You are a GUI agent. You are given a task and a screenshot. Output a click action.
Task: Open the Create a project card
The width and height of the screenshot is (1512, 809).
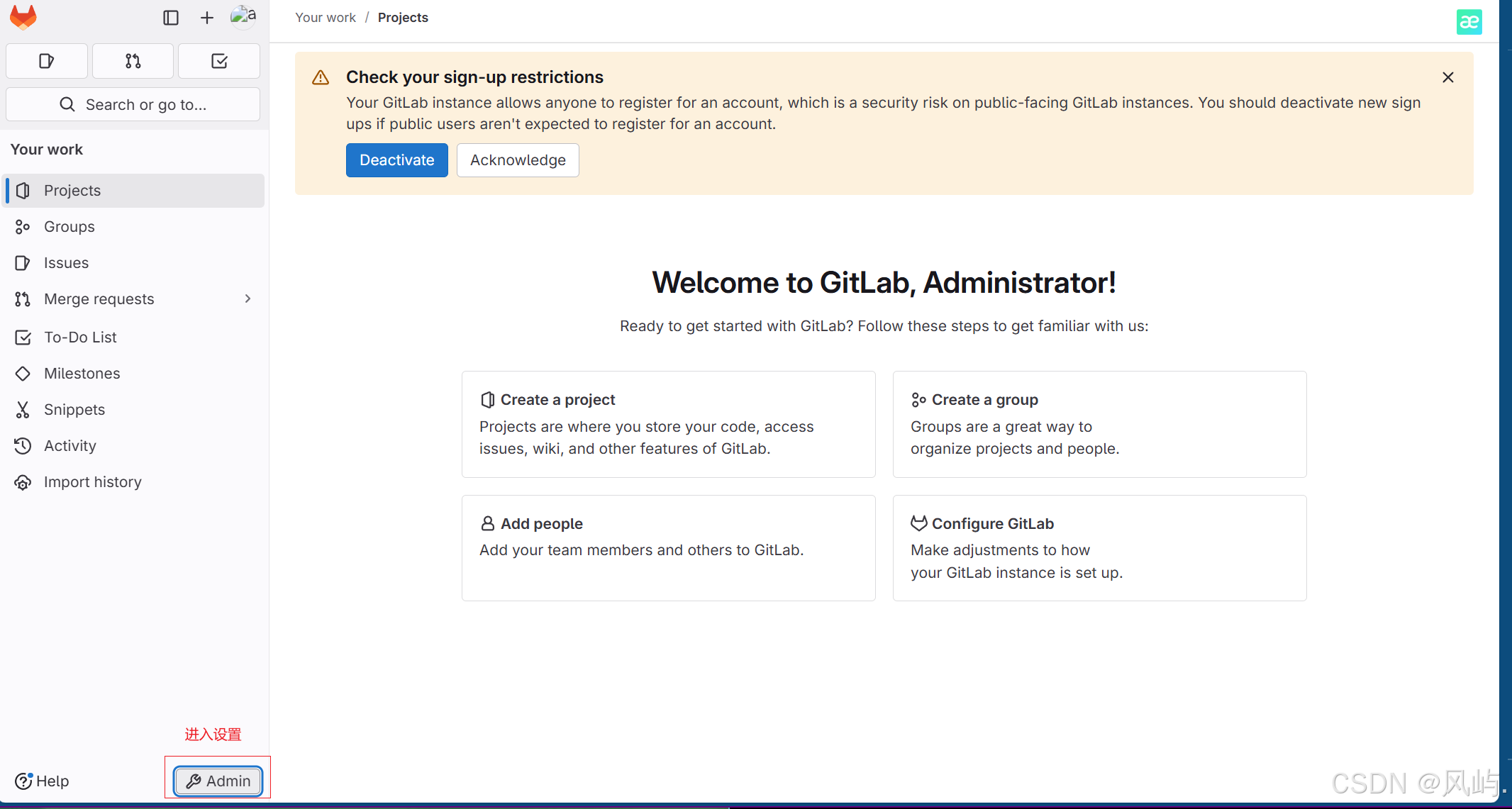tap(668, 424)
